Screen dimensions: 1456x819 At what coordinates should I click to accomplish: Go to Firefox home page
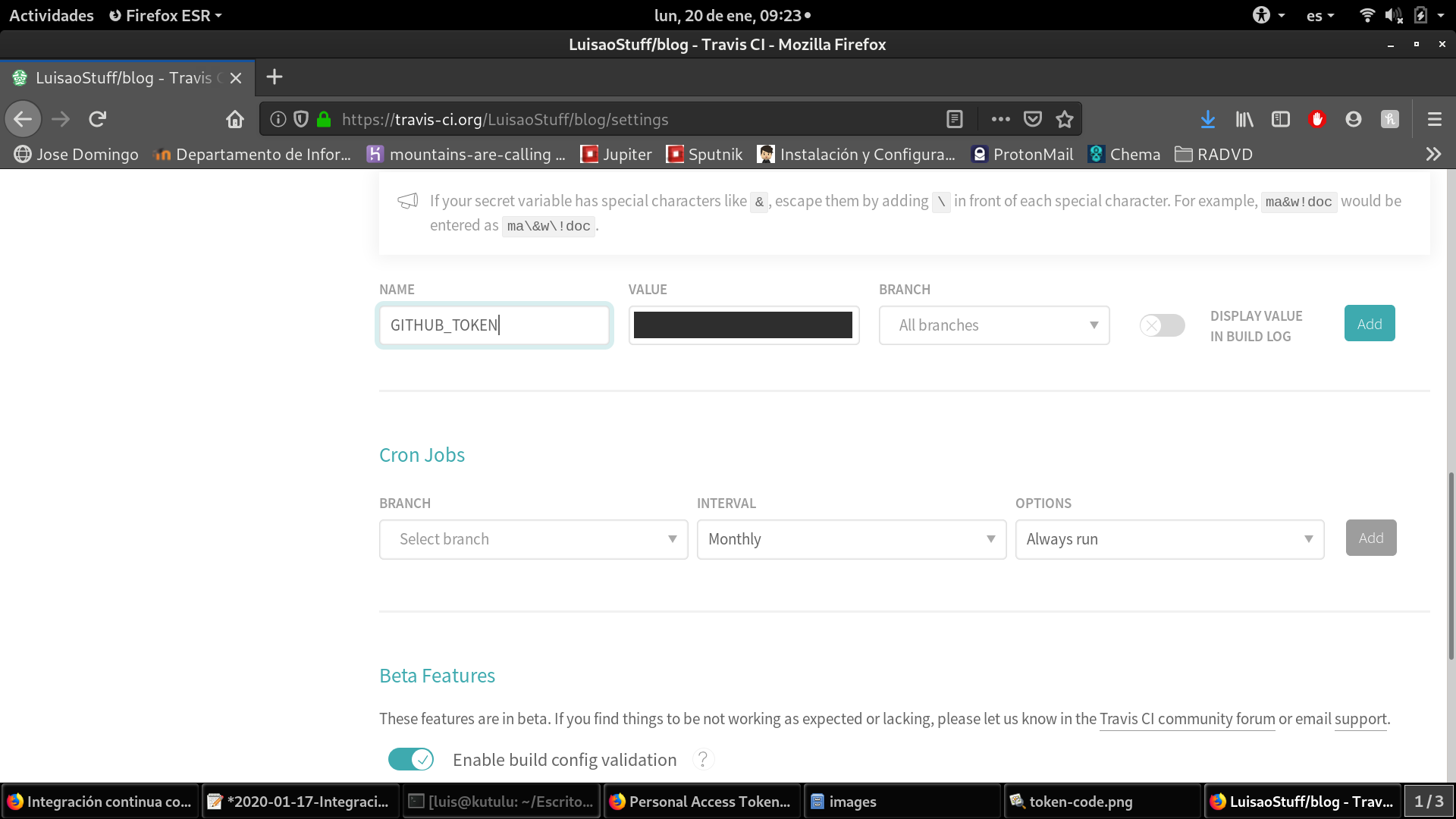point(234,119)
